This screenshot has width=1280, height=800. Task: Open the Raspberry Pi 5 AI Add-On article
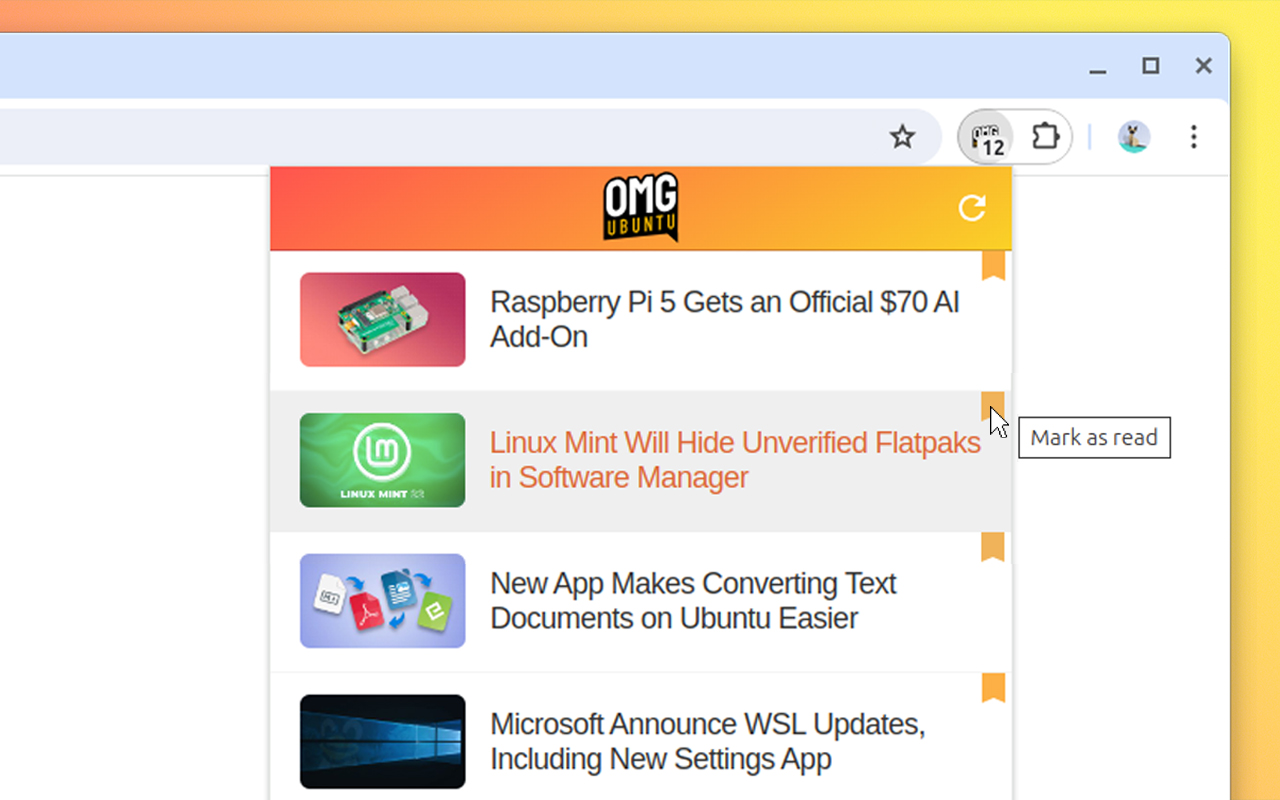[x=723, y=319]
